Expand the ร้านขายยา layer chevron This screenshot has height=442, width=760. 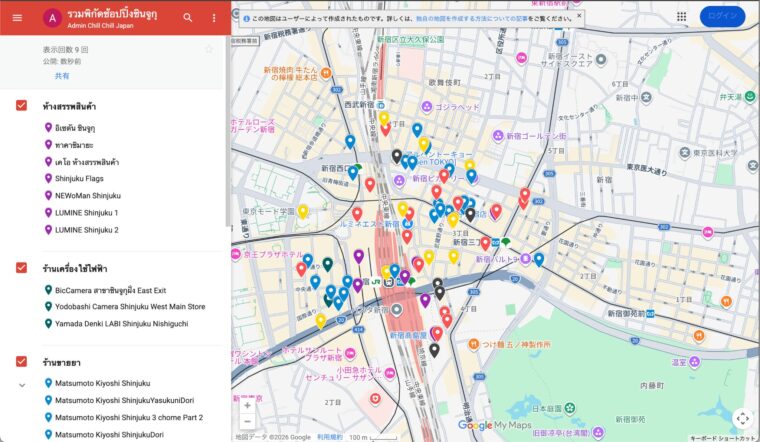click(x=21, y=384)
